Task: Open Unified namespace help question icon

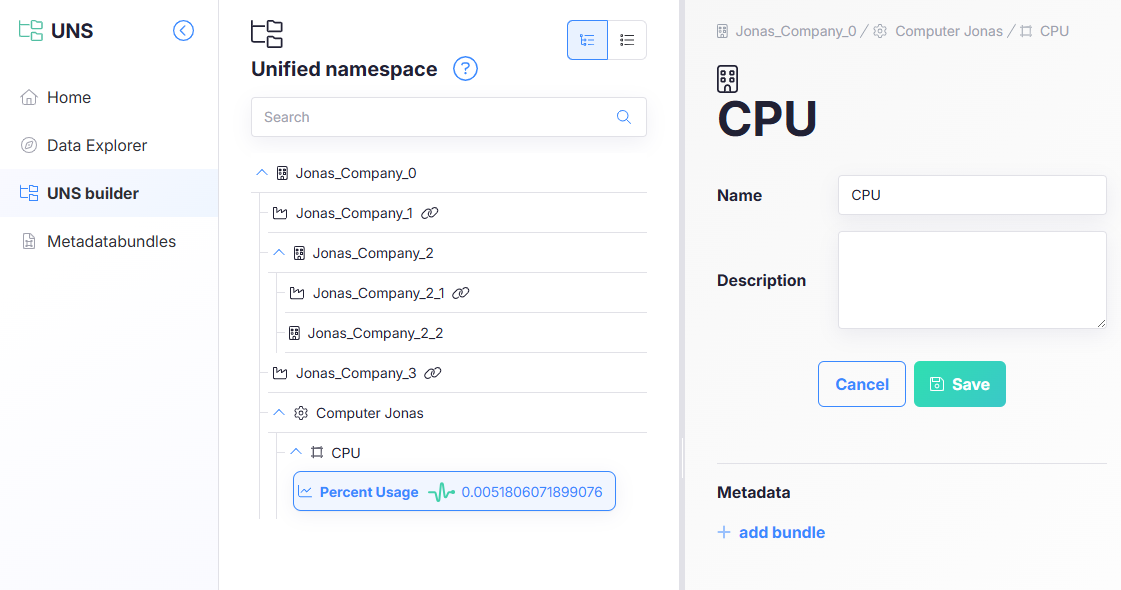Action: pos(465,69)
